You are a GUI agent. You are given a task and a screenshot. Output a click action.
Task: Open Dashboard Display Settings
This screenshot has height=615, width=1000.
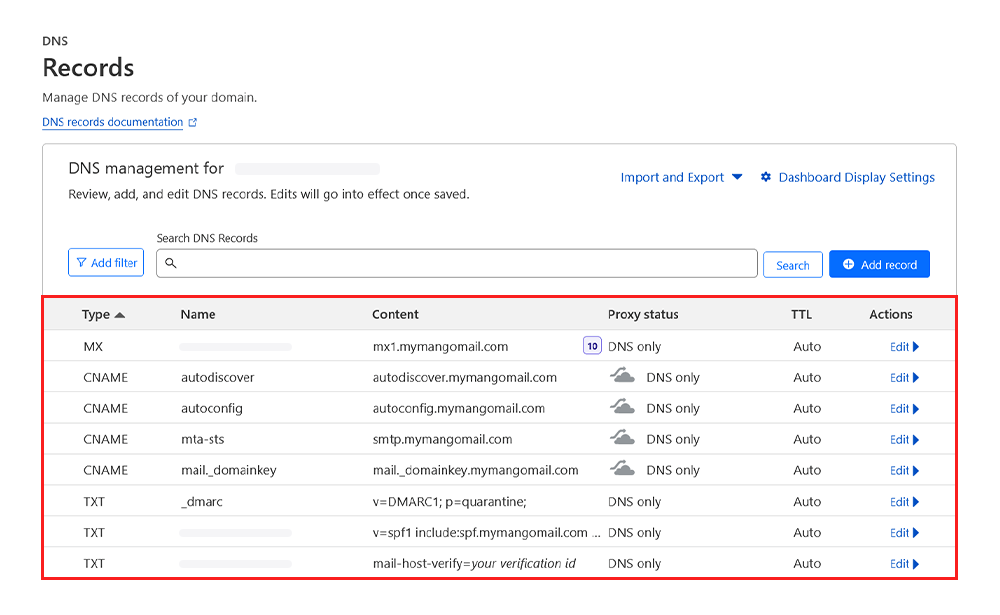tap(857, 177)
